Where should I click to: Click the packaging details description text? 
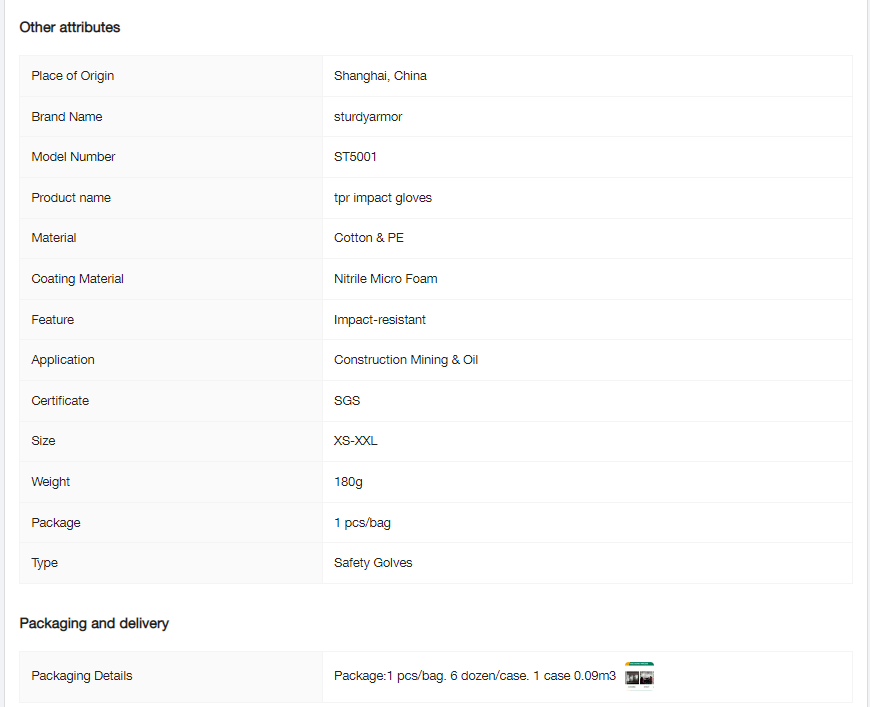point(474,676)
